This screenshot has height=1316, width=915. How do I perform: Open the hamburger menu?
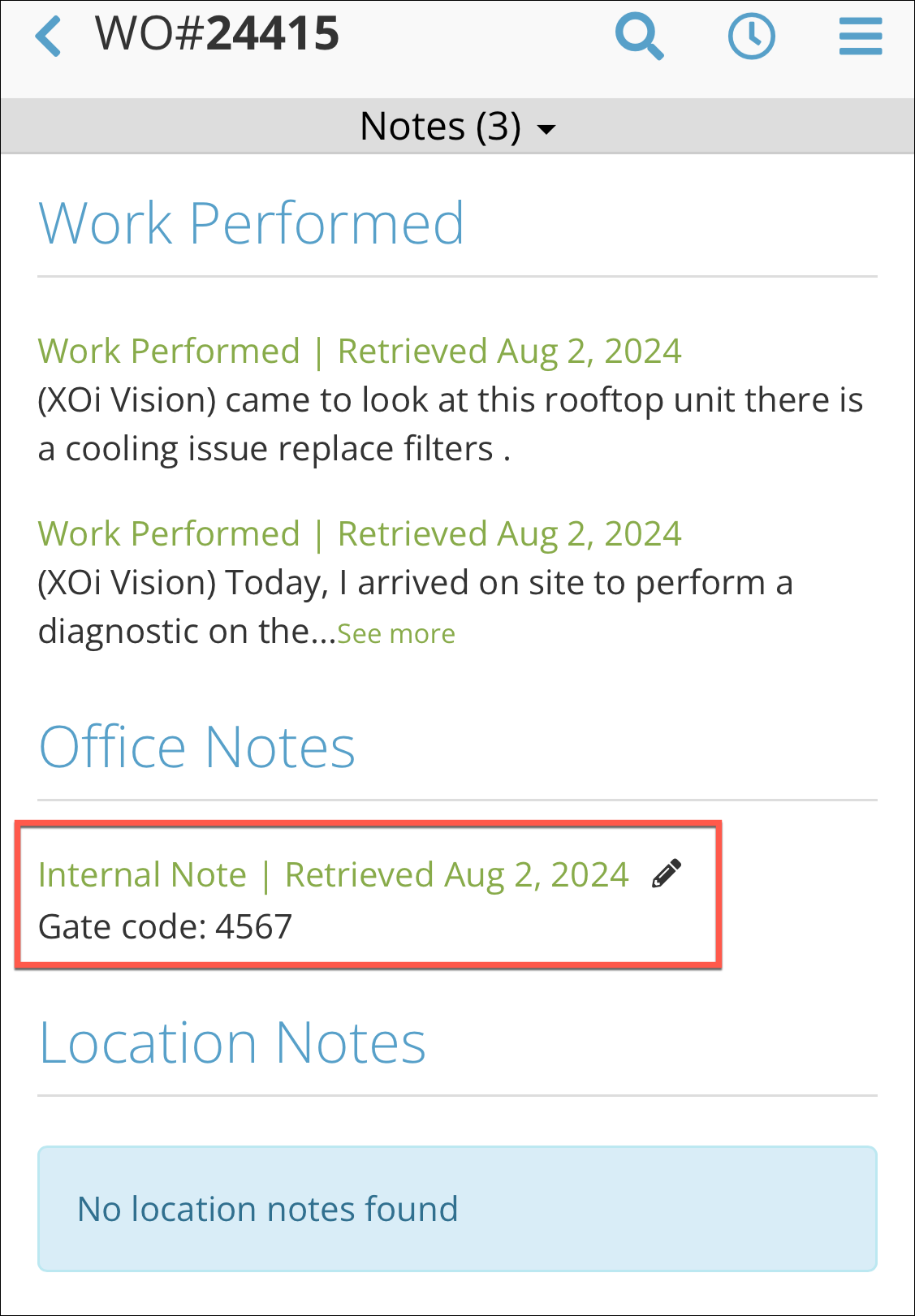(861, 37)
